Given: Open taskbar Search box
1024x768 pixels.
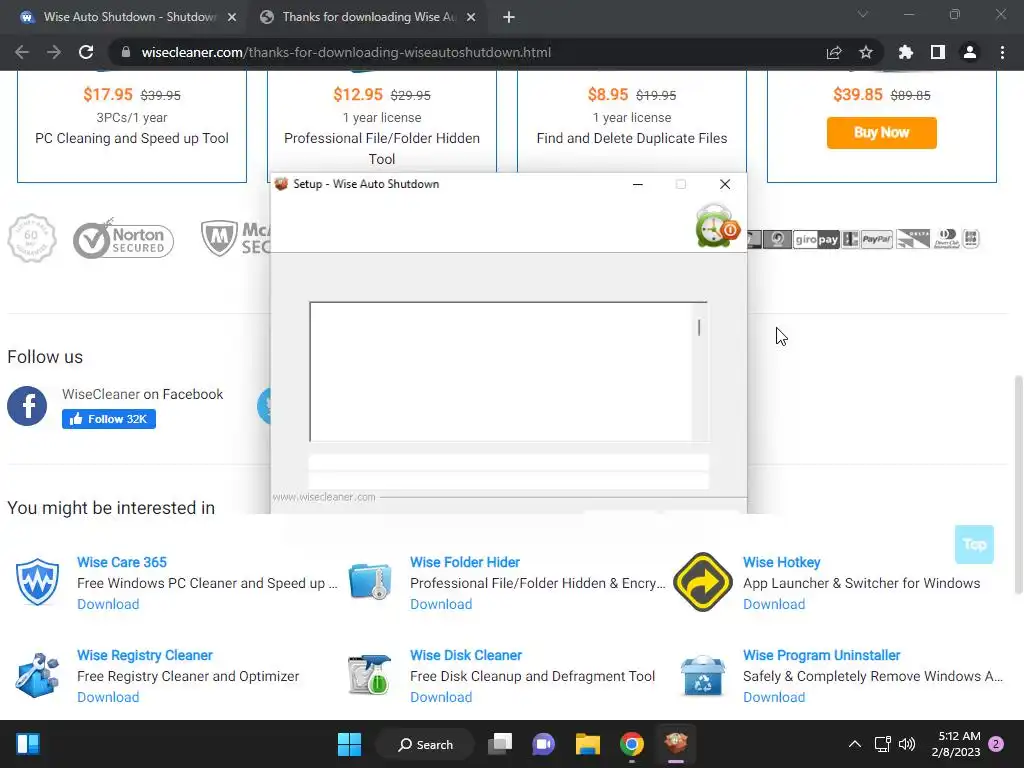Looking at the screenshot, I should pyautogui.click(x=426, y=744).
